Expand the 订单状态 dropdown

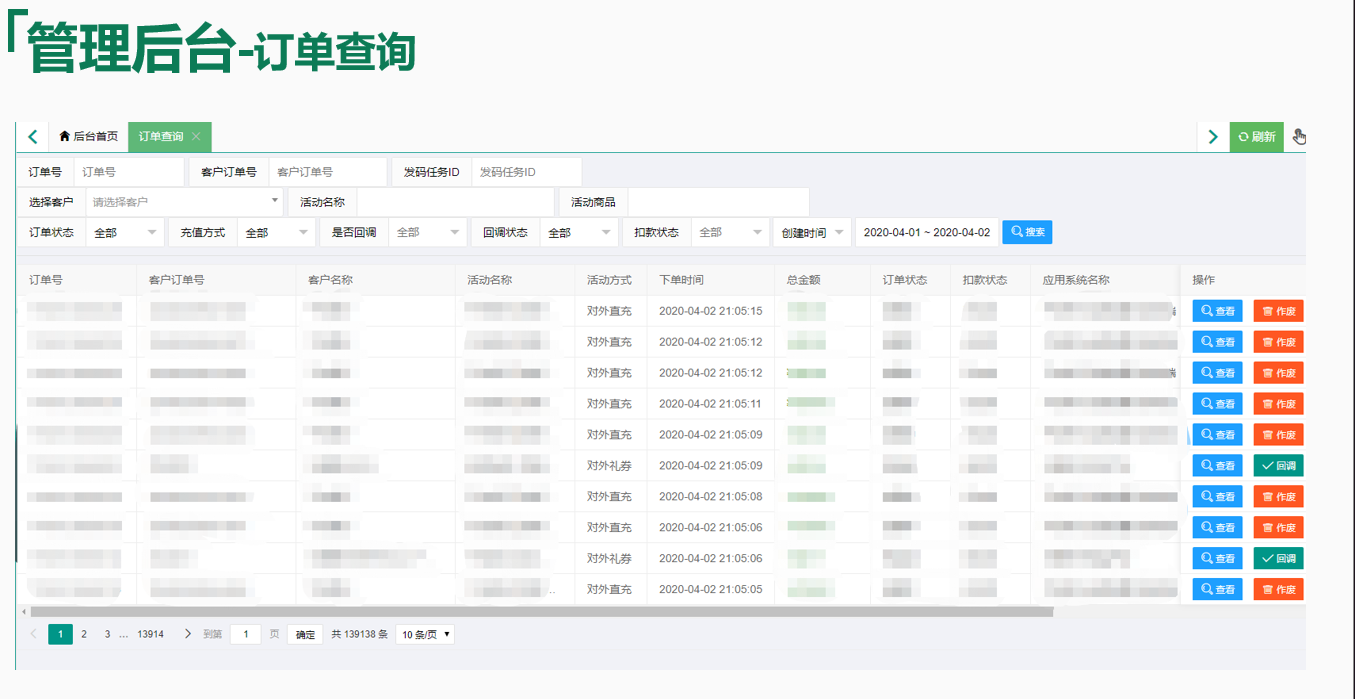coord(125,233)
